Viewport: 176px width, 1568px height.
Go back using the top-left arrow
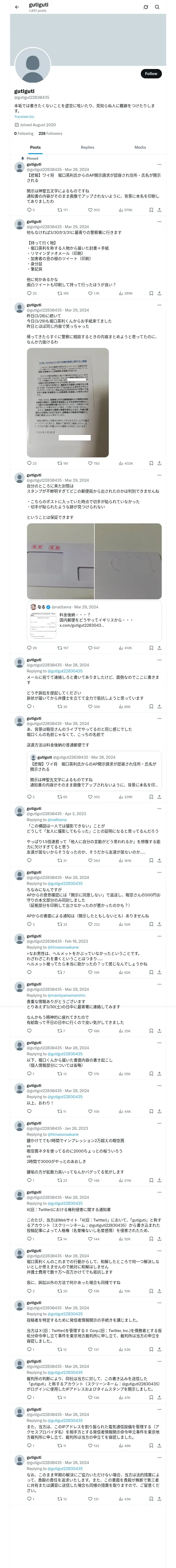pyautogui.click(x=17, y=7)
